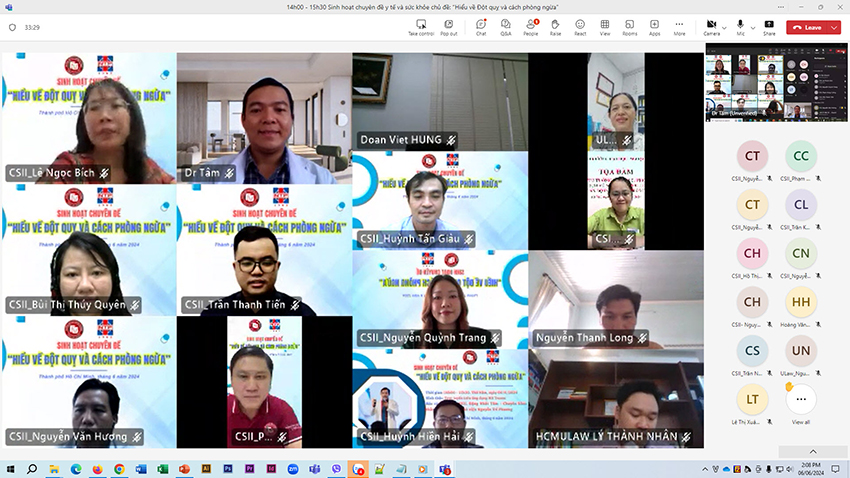This screenshot has height=478, width=850.
Task: Select CSII_Bùi Thị Thúy Quyên video tile
Action: [89, 250]
